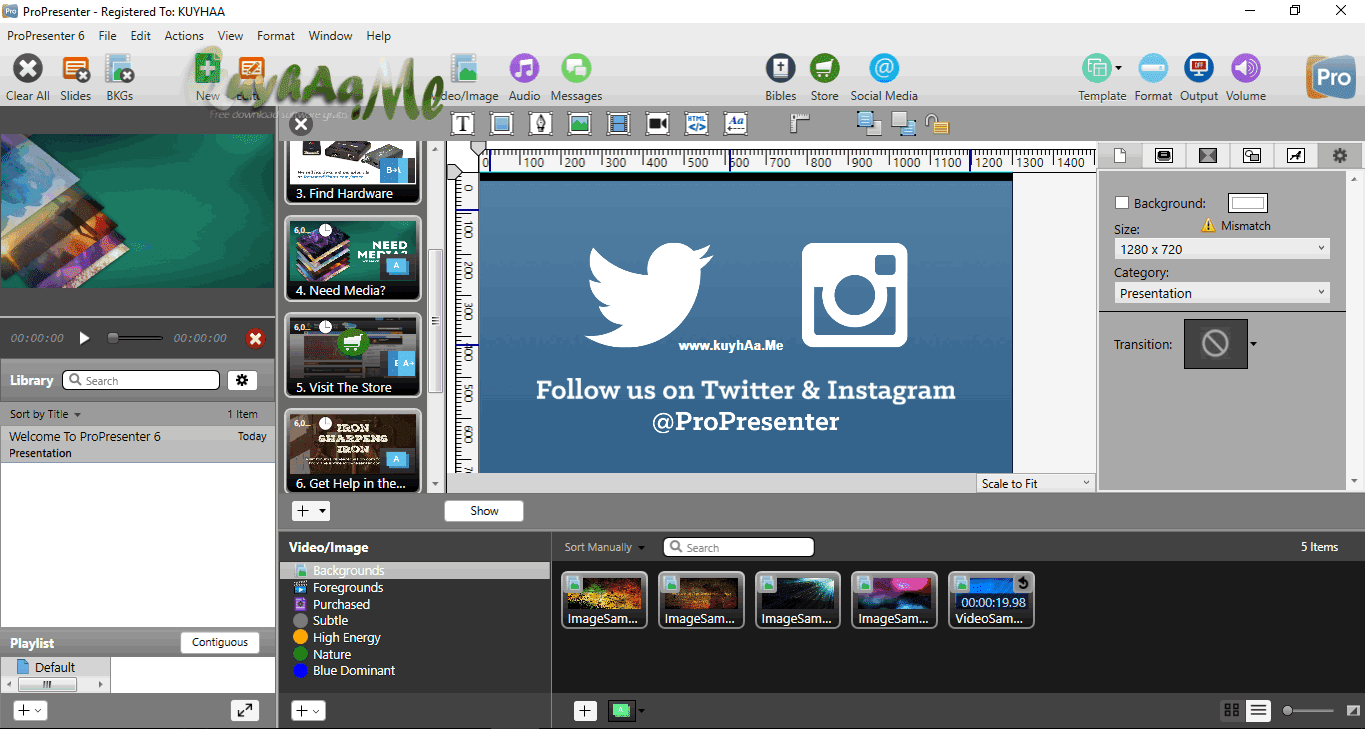
Task: Expand the playlist panel with the arrows icon
Action: pyautogui.click(x=244, y=710)
